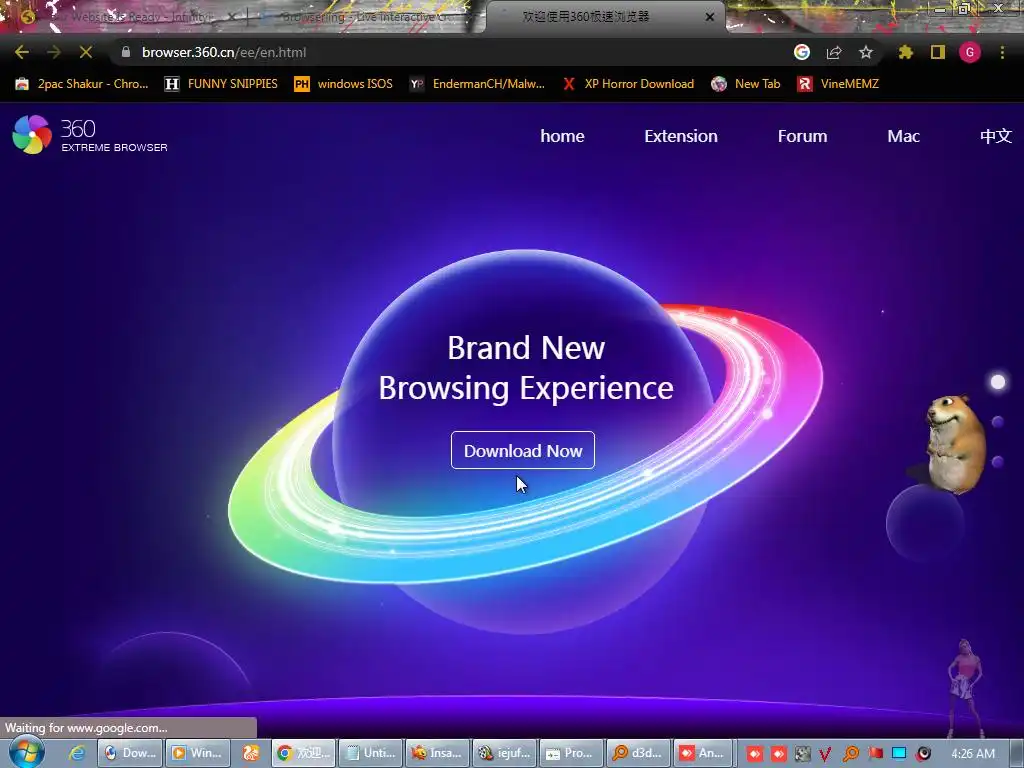Open the XP Horror Download bookmark
The image size is (1024, 768).
point(628,84)
